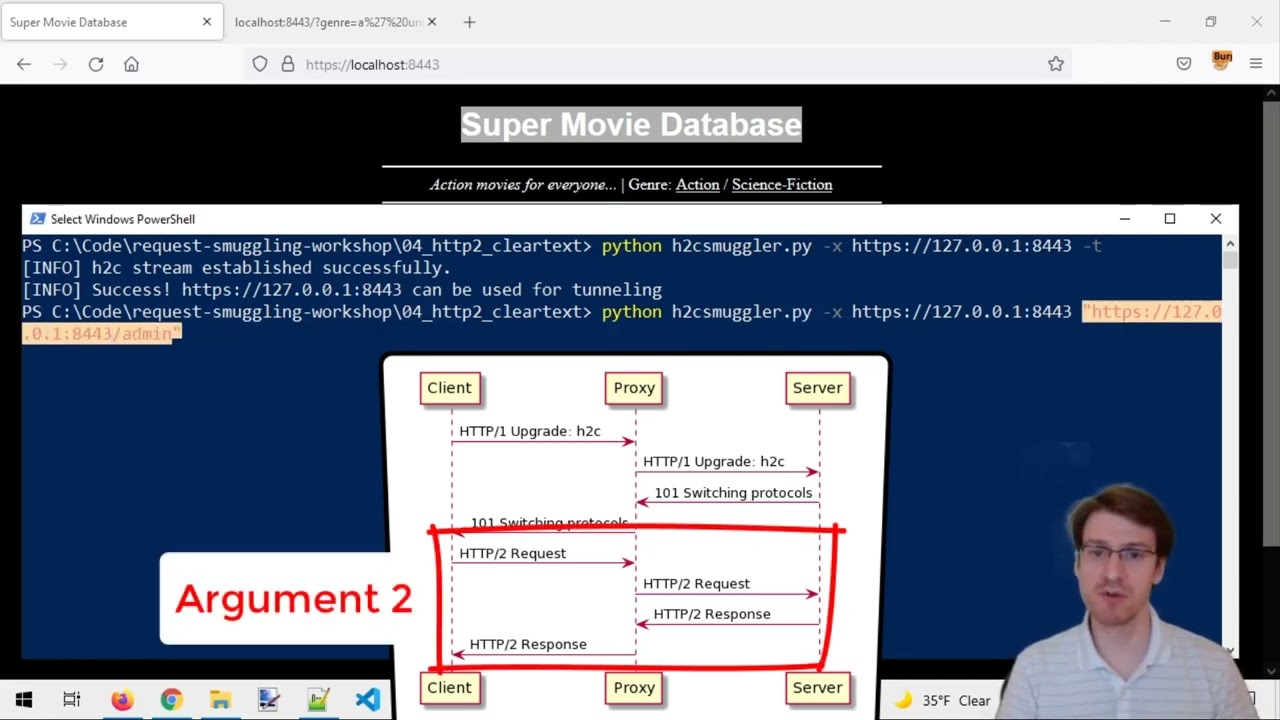Open File Explorer from the taskbar

click(x=220, y=700)
